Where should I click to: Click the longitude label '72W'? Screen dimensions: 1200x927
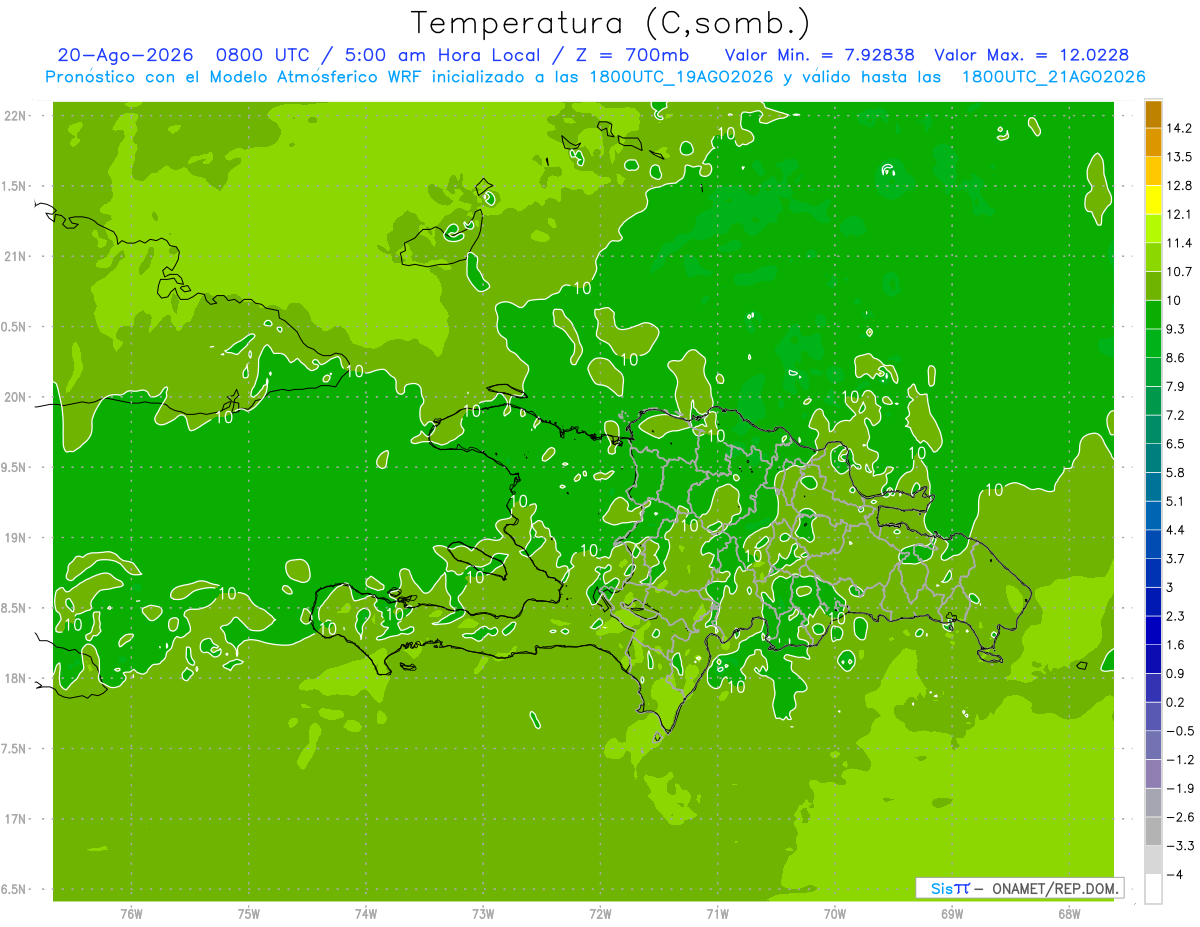click(601, 915)
